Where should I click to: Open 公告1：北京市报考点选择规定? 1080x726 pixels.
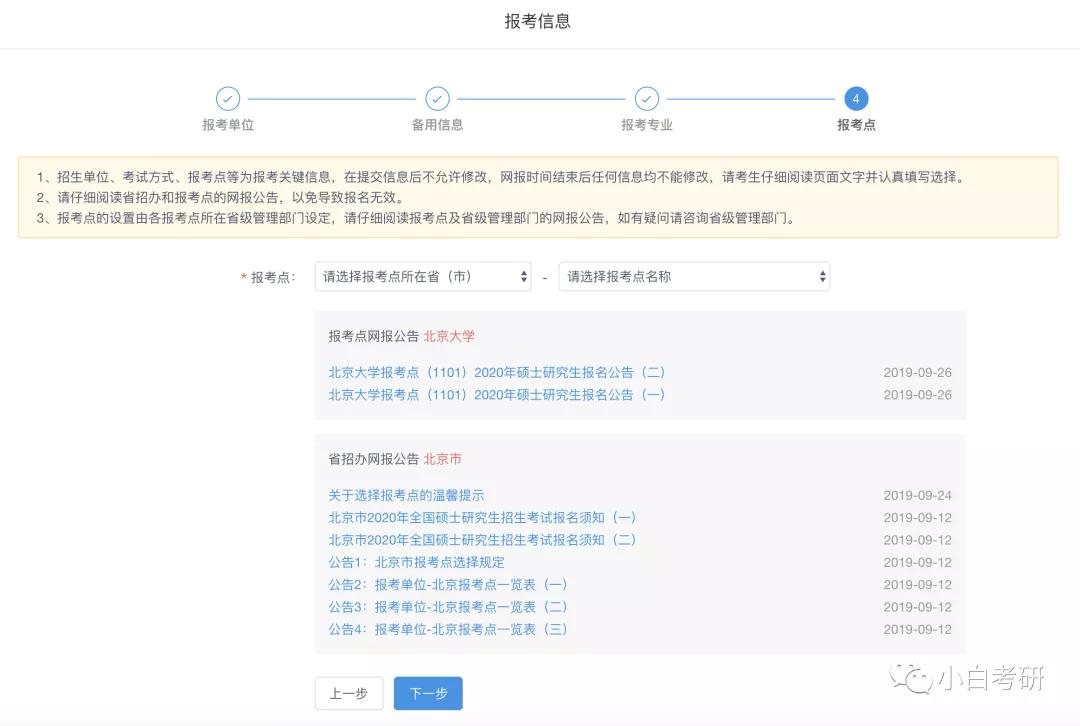(416, 562)
